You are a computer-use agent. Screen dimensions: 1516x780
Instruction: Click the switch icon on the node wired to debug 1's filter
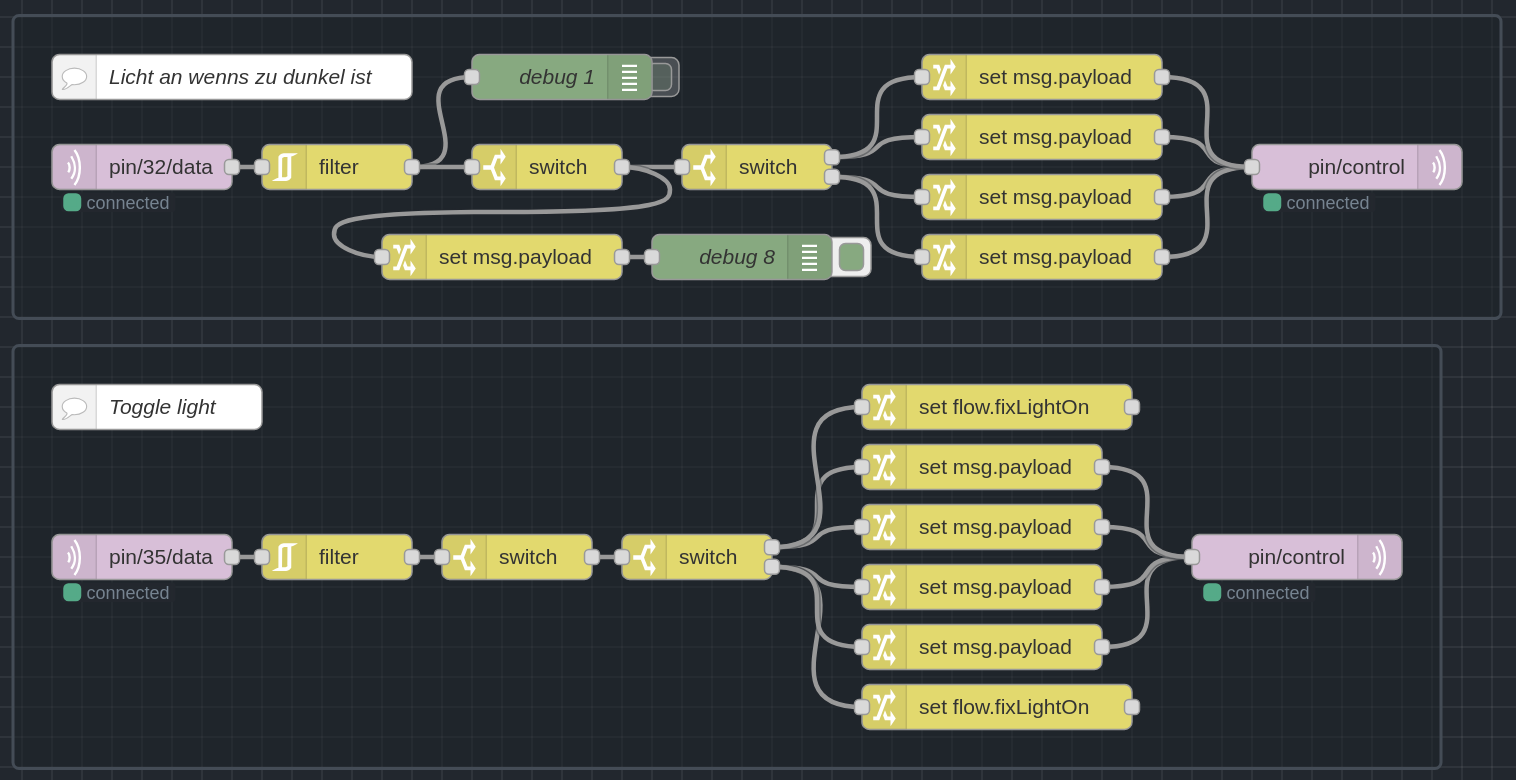(x=494, y=167)
